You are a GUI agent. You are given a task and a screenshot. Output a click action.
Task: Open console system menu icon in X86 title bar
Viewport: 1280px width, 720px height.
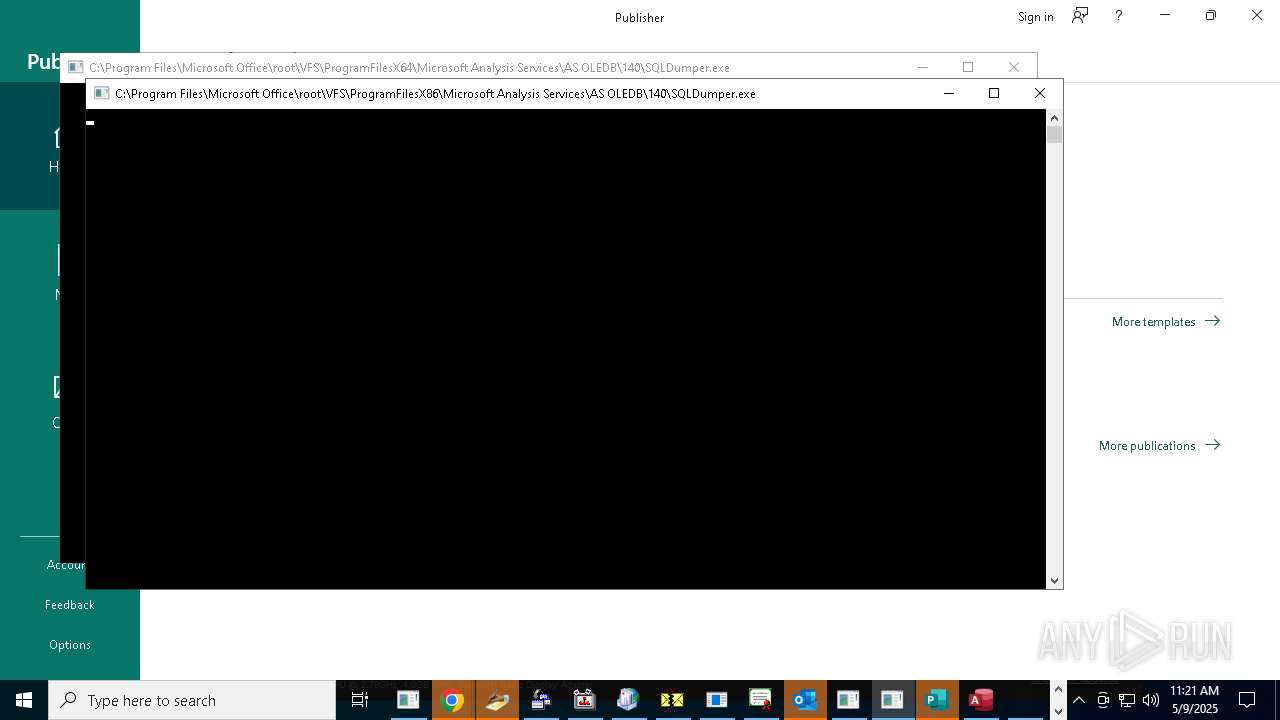101,93
